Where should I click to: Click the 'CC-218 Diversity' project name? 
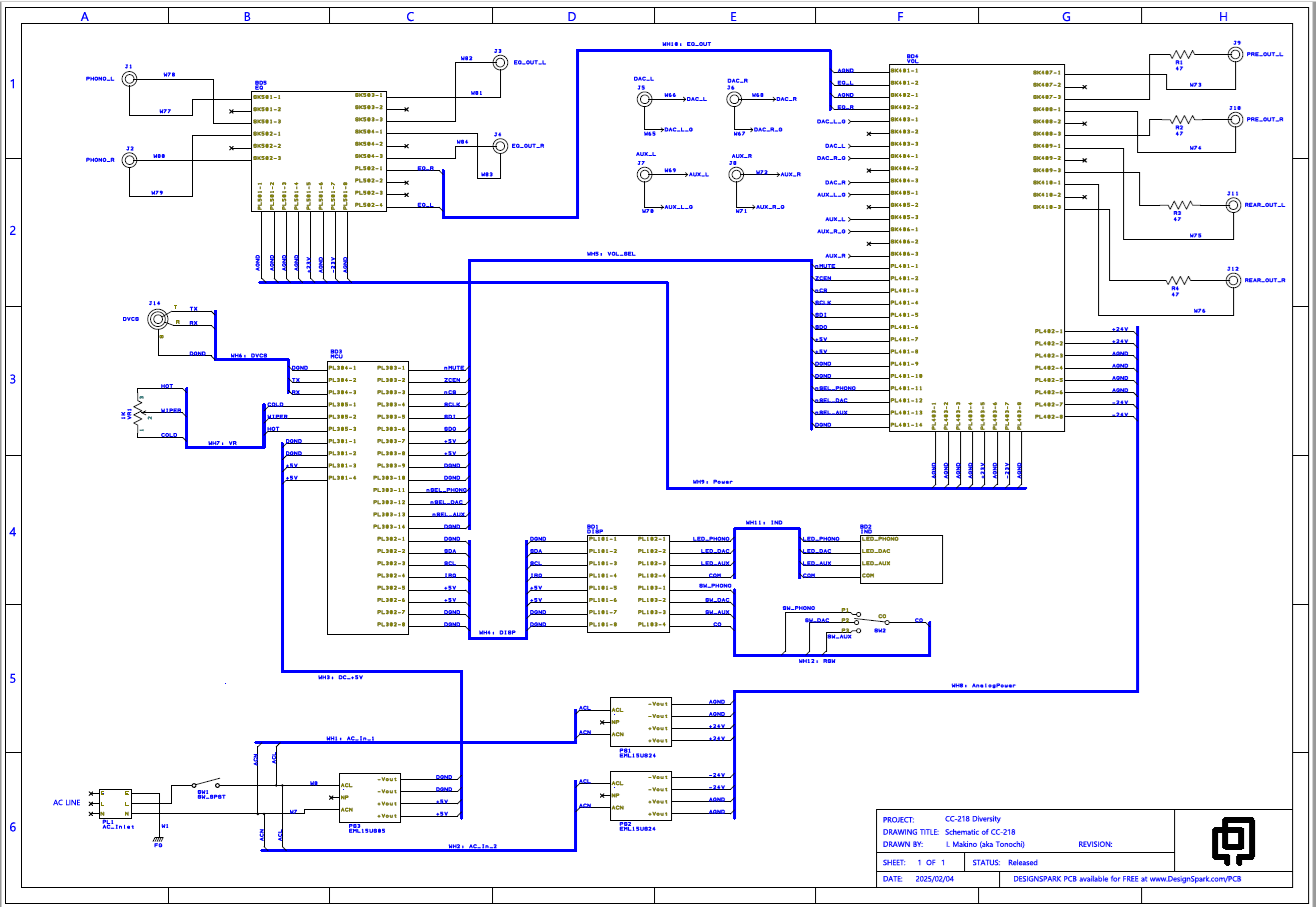(974, 818)
